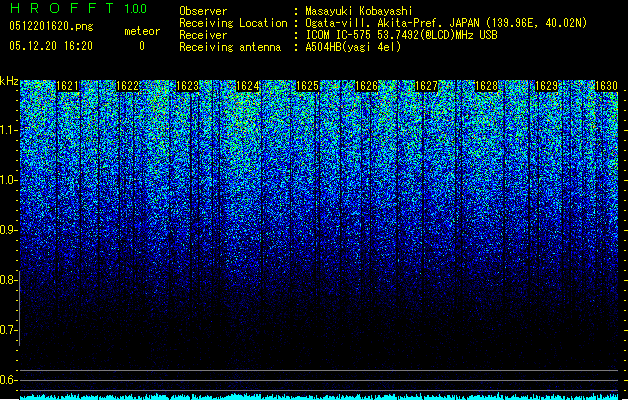Select the Ogata-vill. Akita-Pref. JAPAN location text
Image resolution: width=629 pixels, height=400 pixels.
(446, 23)
